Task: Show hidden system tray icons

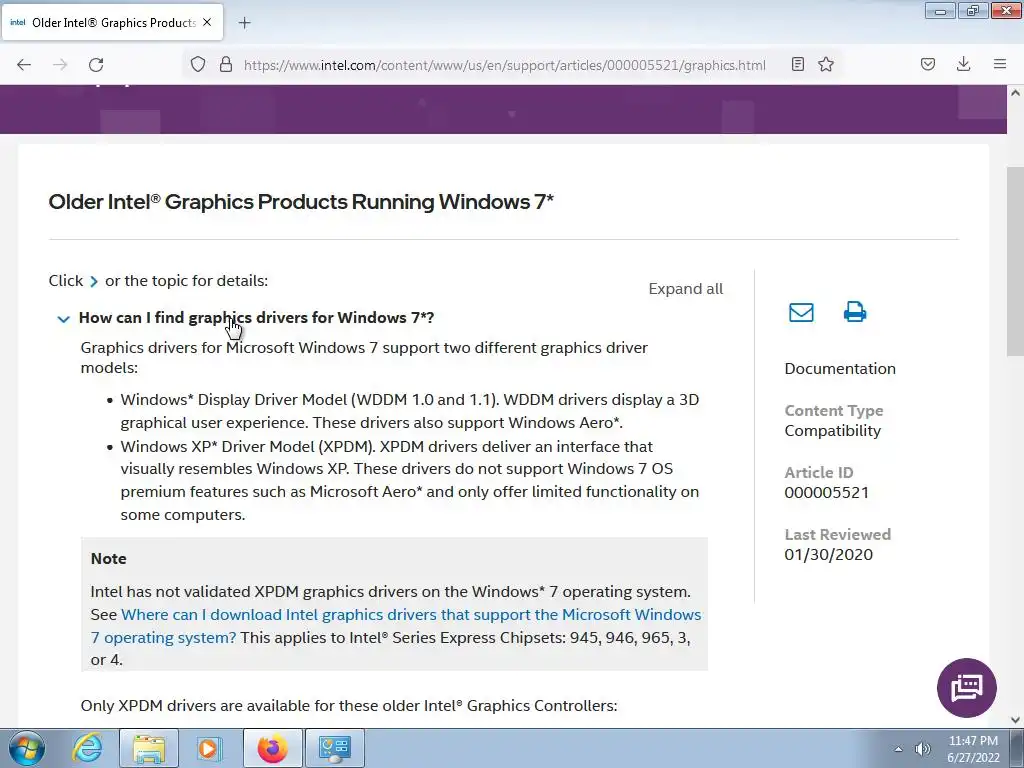Action: 898,749
